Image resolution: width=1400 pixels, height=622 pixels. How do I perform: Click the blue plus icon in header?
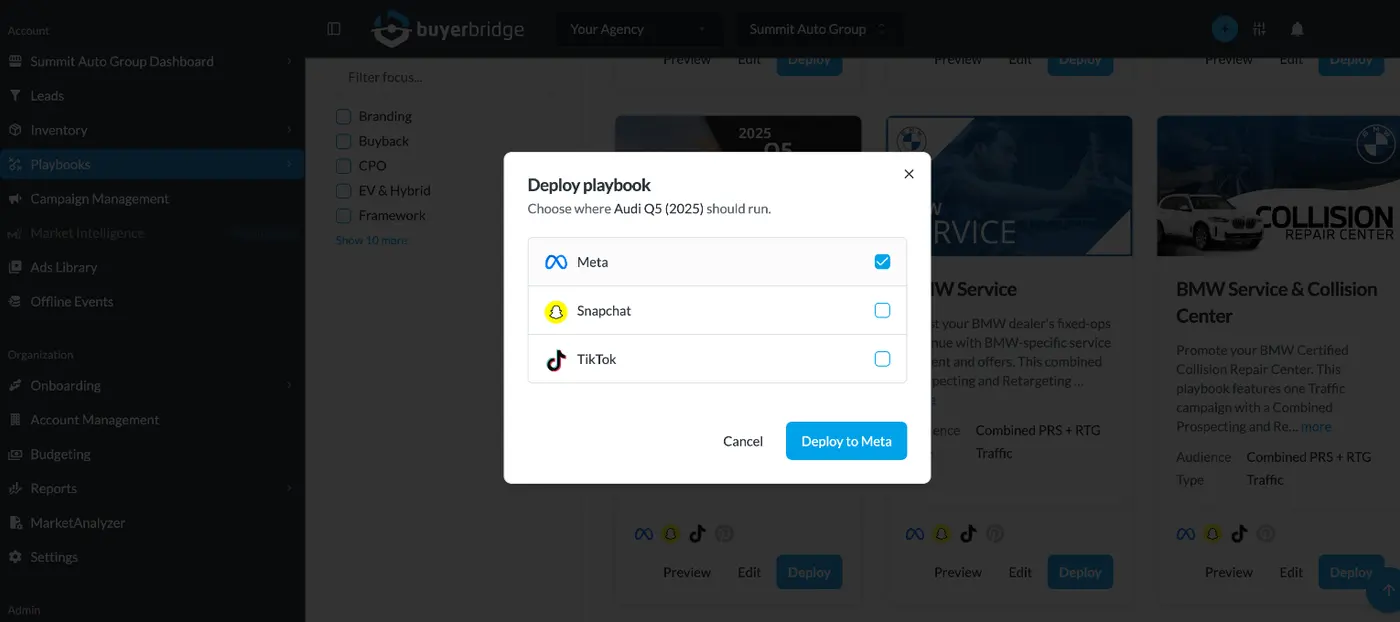[1224, 29]
